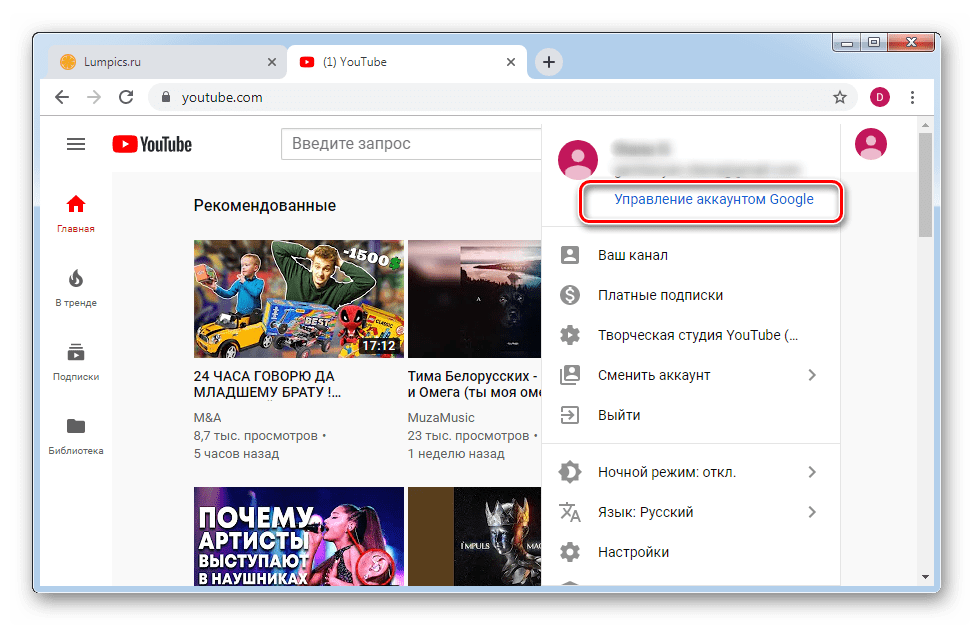
Task: Click 5 часов назад text
Action: coord(236,454)
